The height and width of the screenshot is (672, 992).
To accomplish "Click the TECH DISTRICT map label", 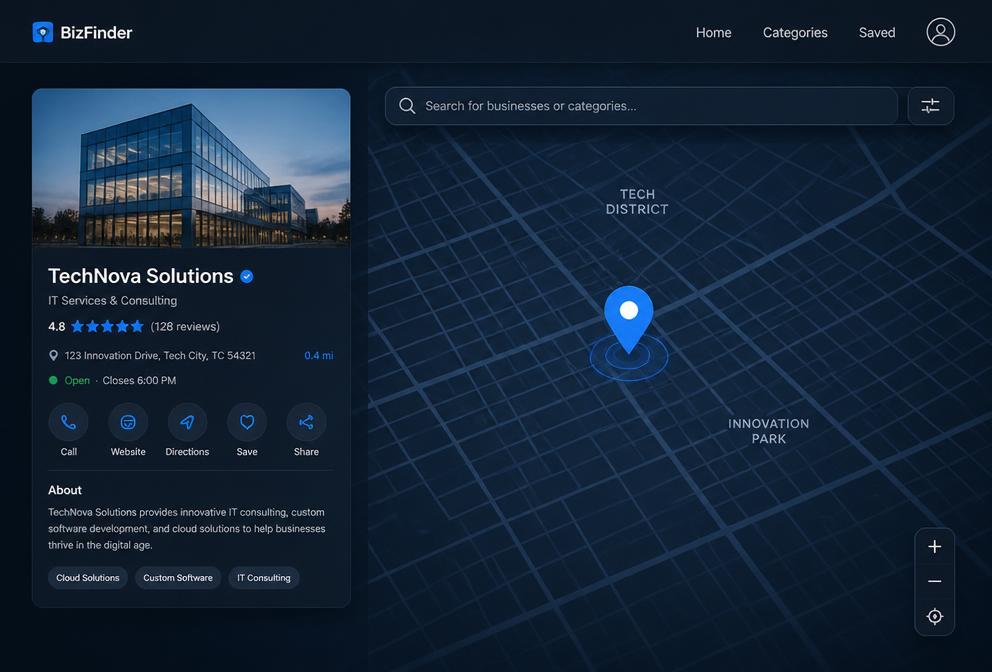I will point(637,202).
